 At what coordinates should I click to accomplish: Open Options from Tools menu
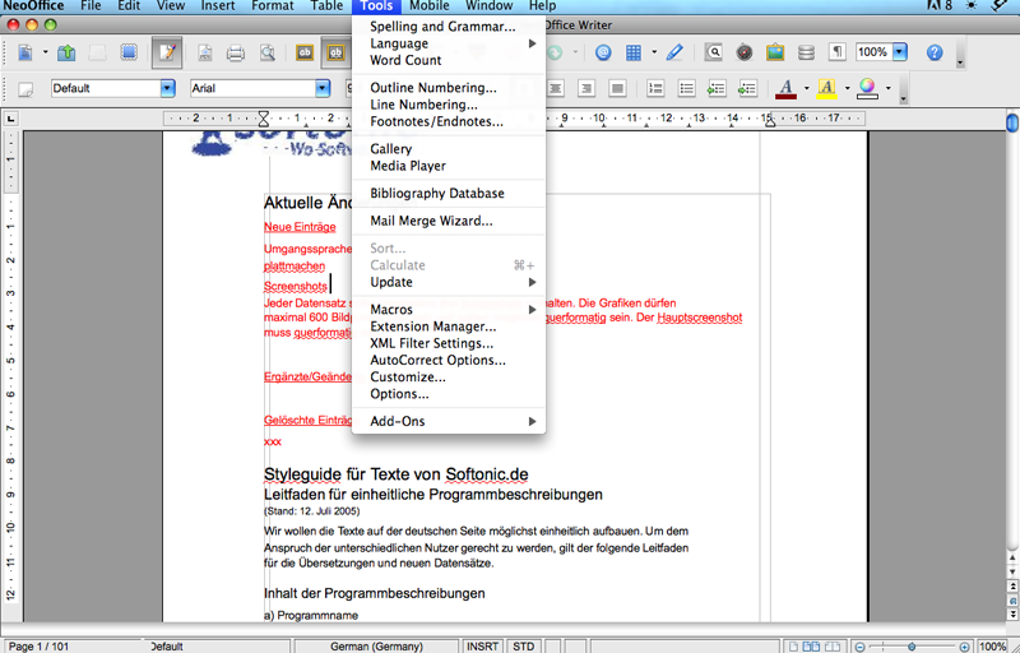(x=448, y=394)
